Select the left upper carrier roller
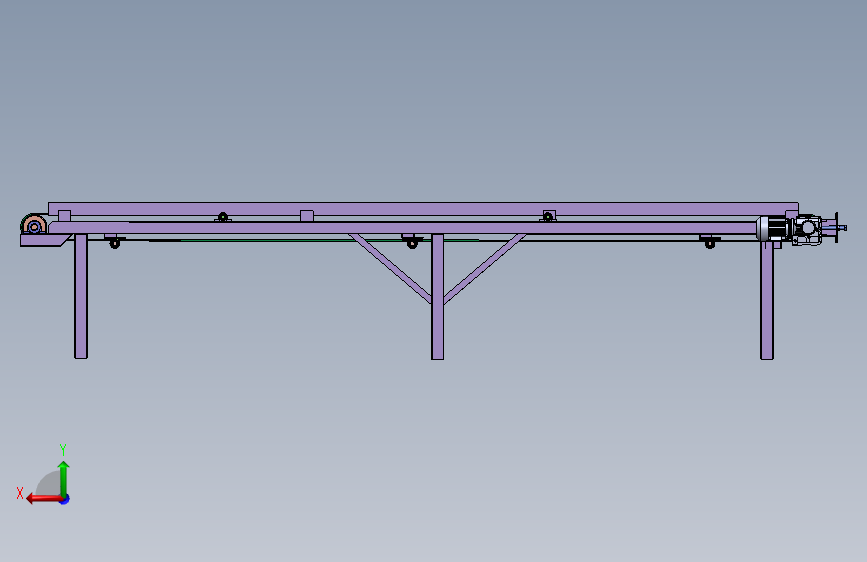The height and width of the screenshot is (562, 867). (x=223, y=217)
